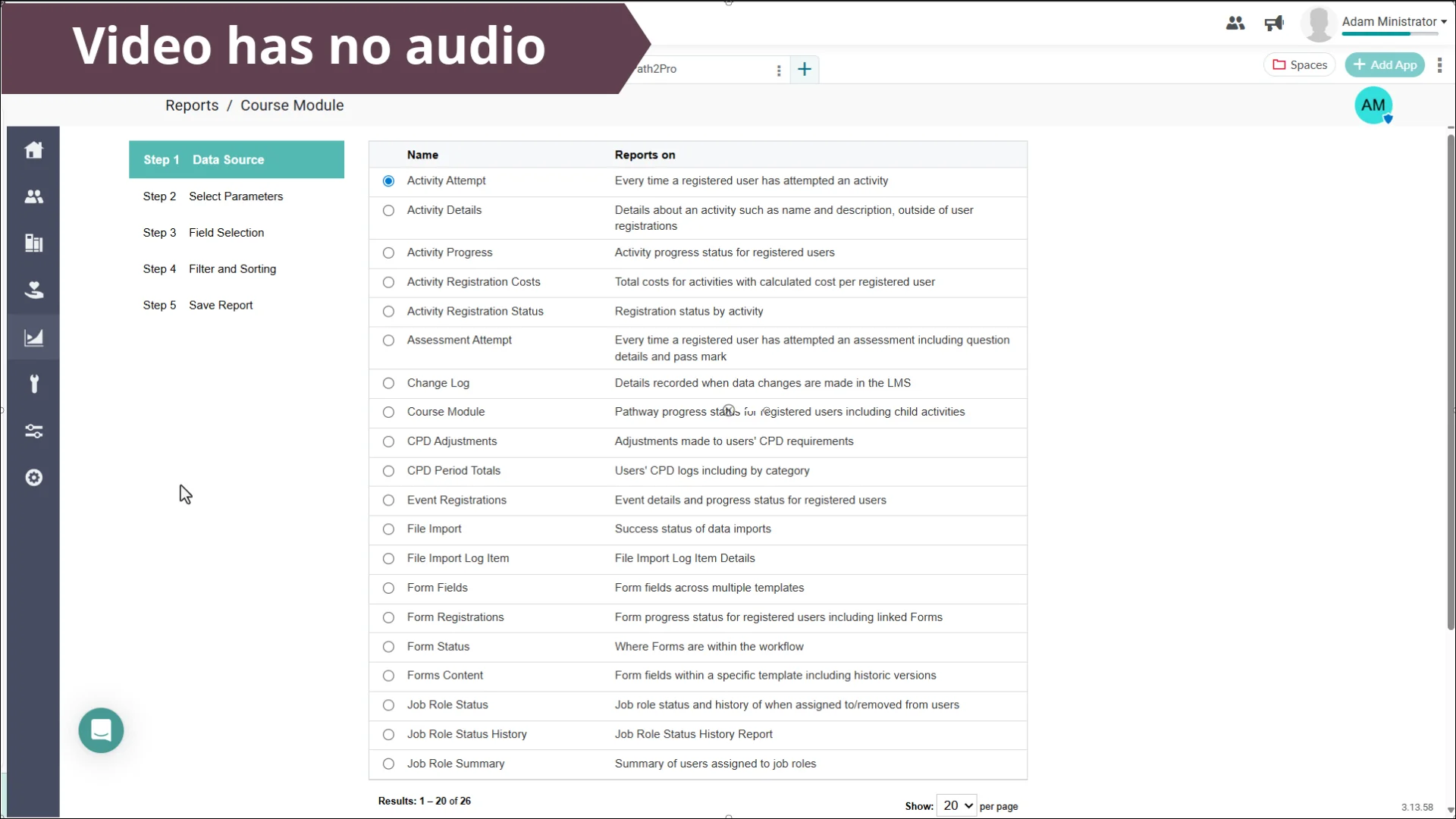Image resolution: width=1456 pixels, height=819 pixels.
Task: Open the three-dot tab options menu
Action: point(778,71)
